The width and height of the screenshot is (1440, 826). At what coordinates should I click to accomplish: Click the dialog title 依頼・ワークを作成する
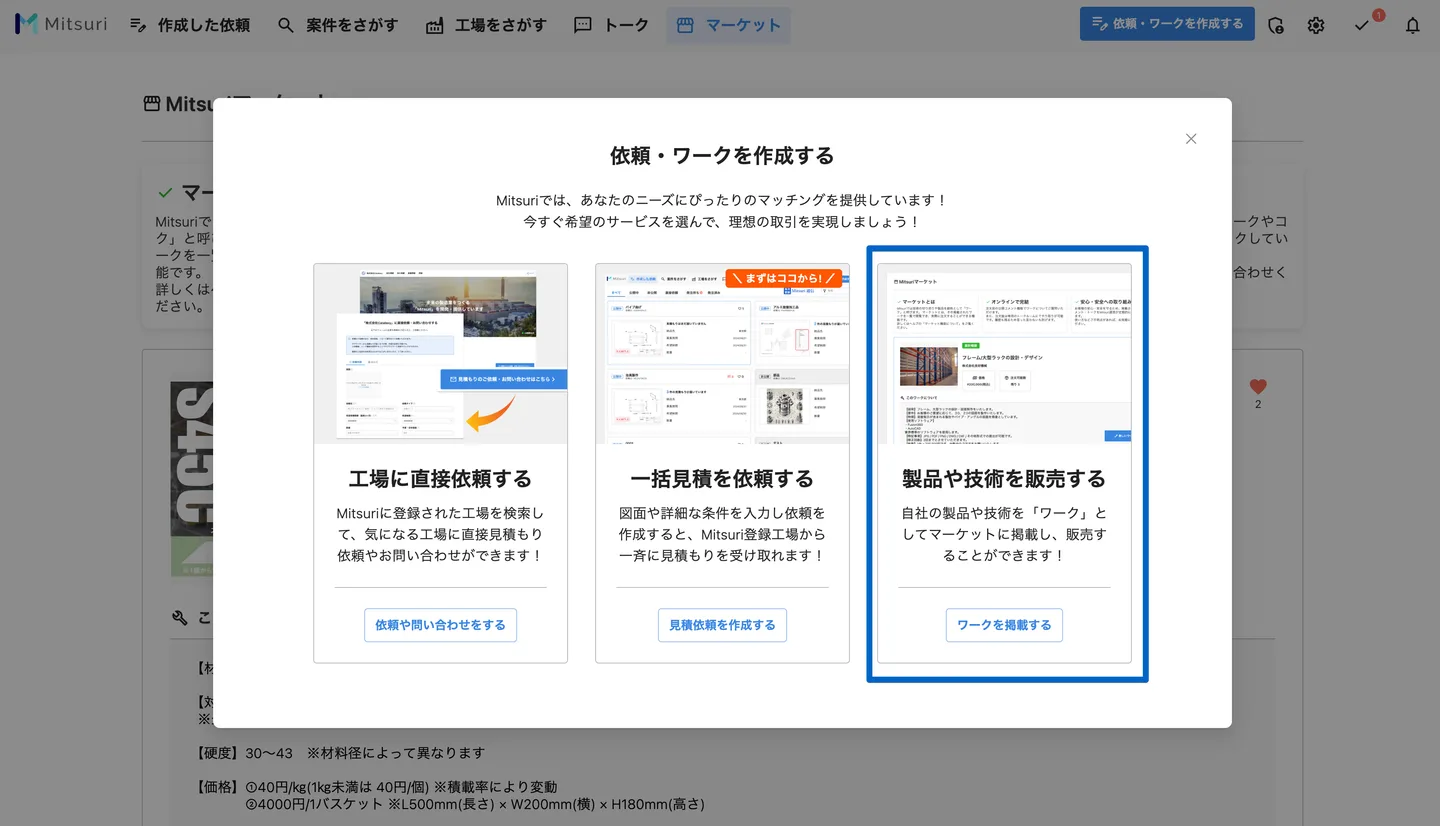click(722, 156)
